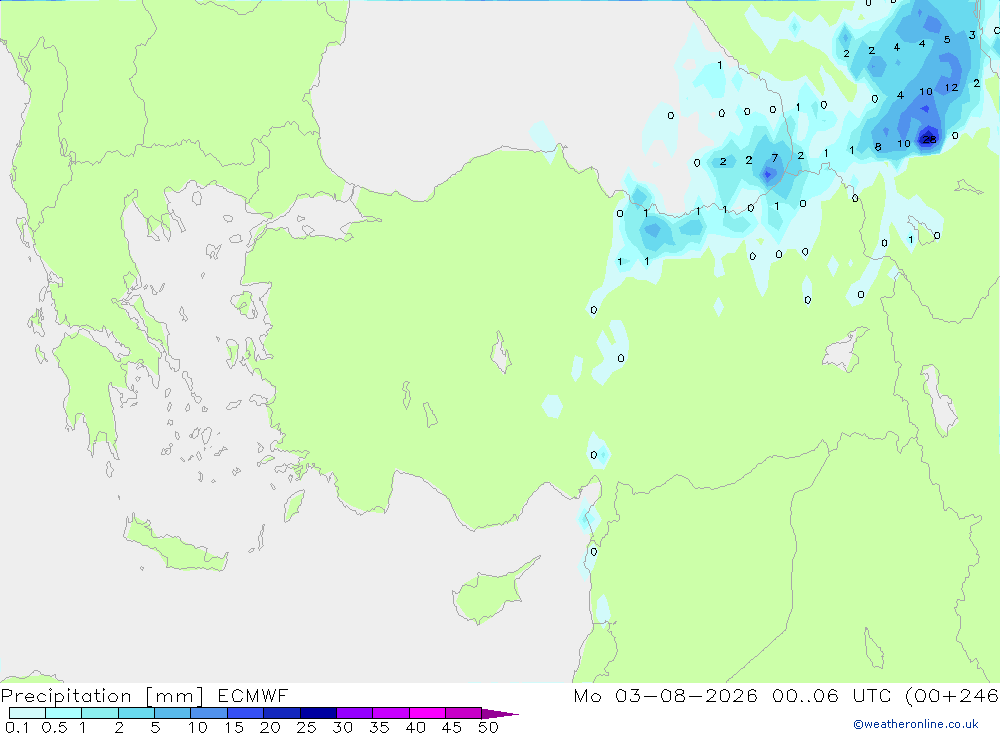Click the '20' legend label

(270, 727)
